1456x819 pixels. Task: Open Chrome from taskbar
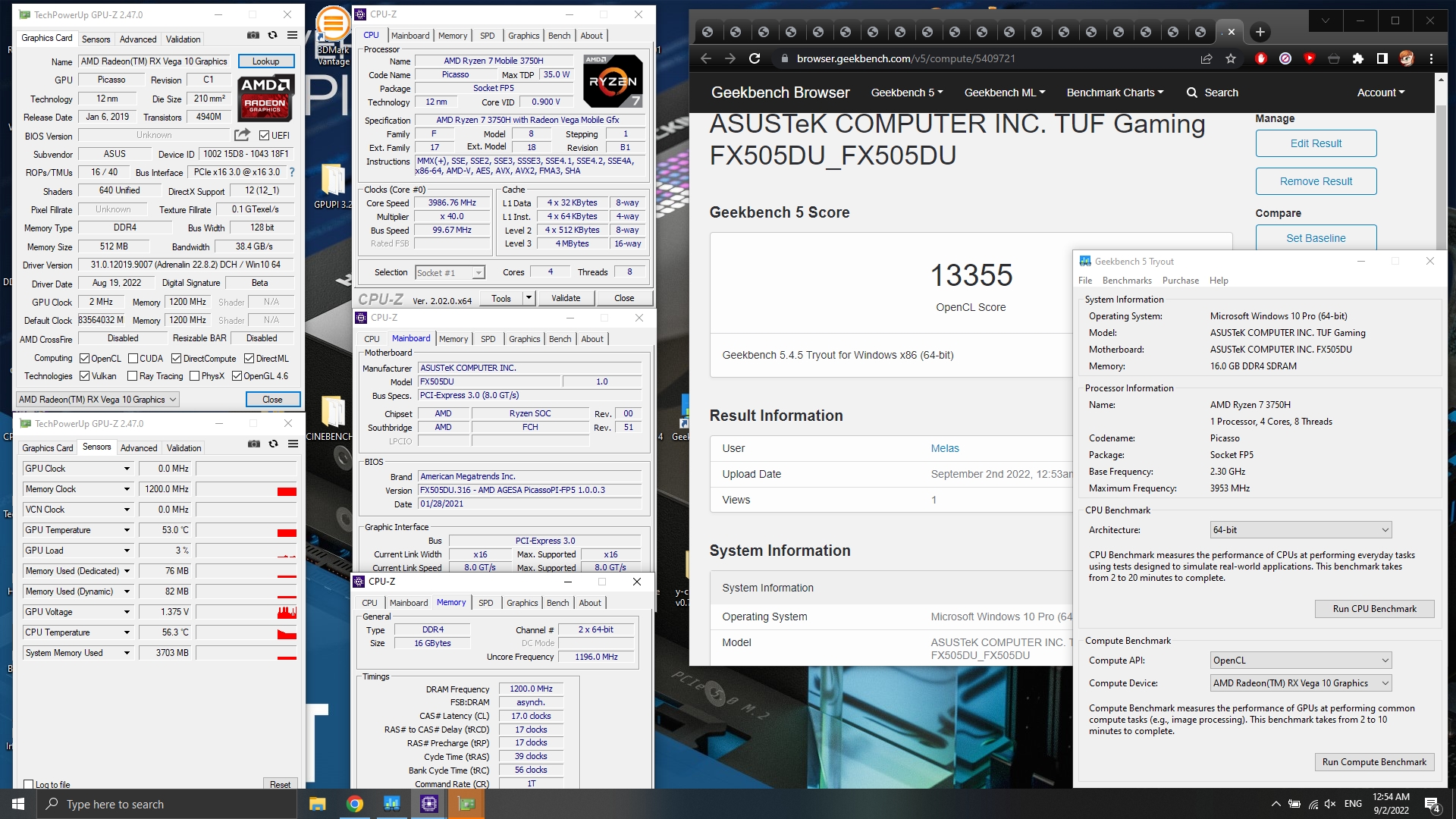[355, 804]
